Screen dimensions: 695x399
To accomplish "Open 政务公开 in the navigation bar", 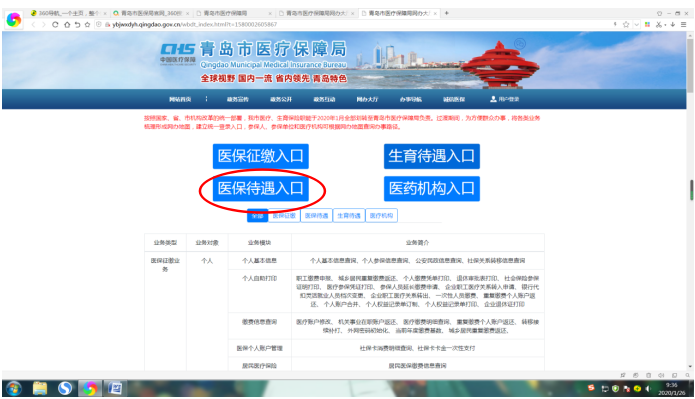I will (x=281, y=99).
